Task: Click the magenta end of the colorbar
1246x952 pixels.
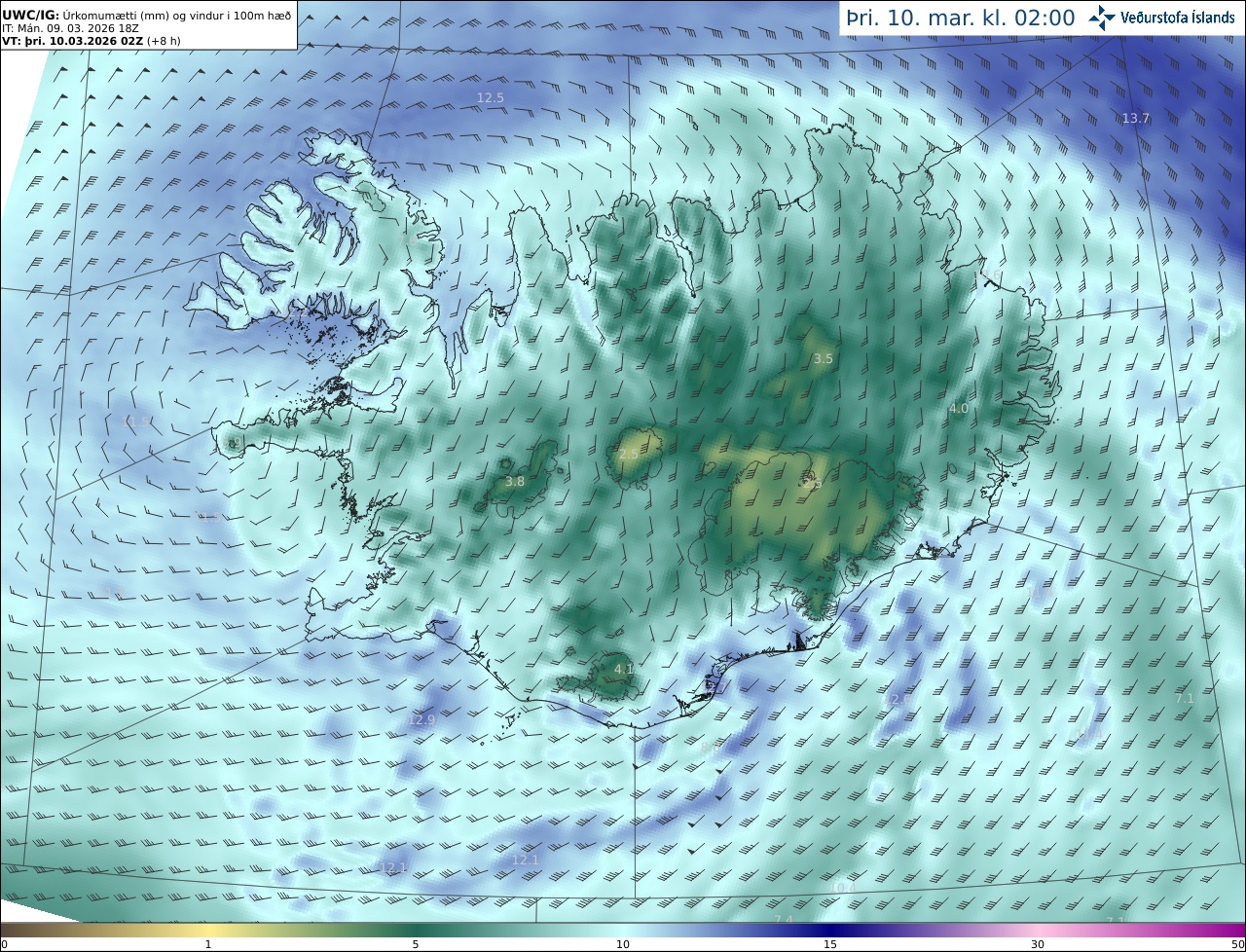Action: (1236, 930)
